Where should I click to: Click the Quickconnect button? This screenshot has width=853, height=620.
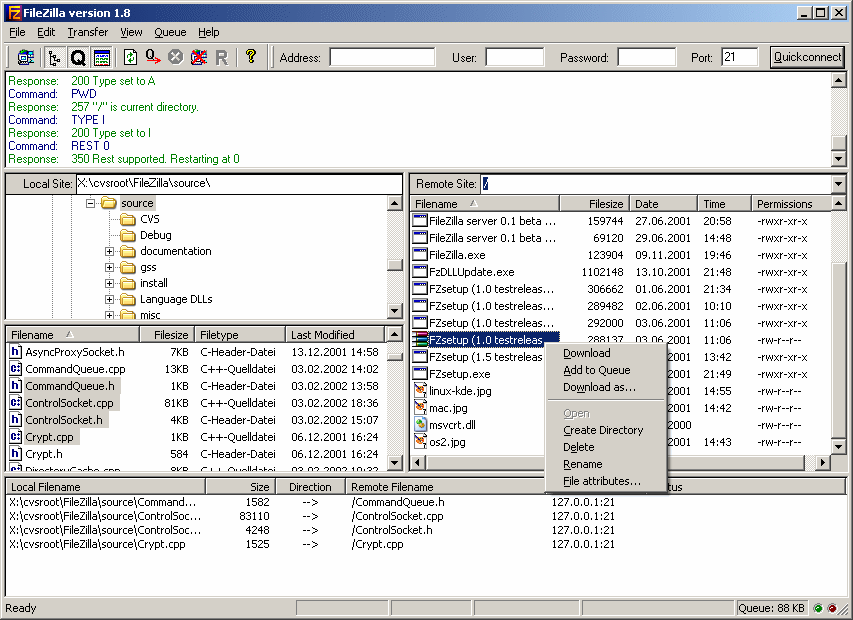coord(807,57)
